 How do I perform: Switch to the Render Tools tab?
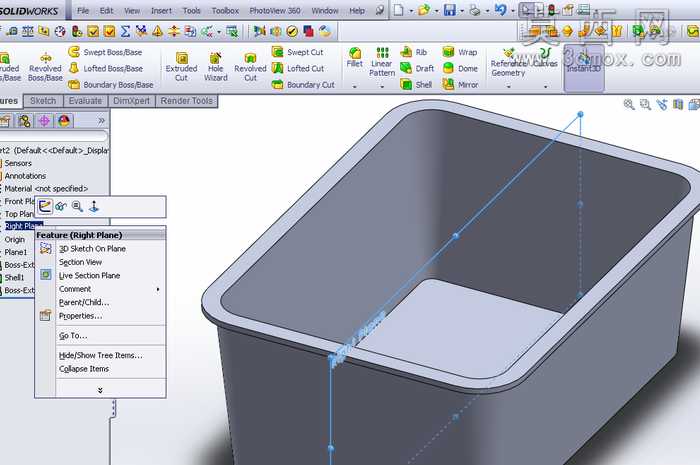tap(187, 101)
